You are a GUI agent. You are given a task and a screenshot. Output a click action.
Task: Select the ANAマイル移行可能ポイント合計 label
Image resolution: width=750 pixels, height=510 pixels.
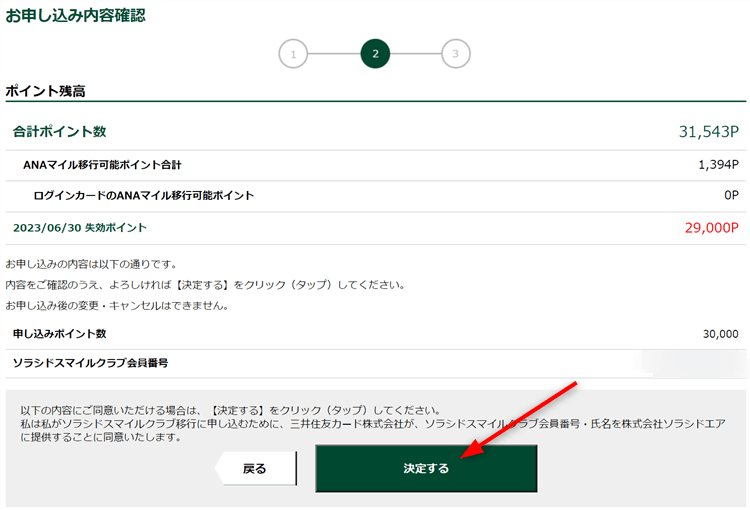pyautogui.click(x=102, y=165)
